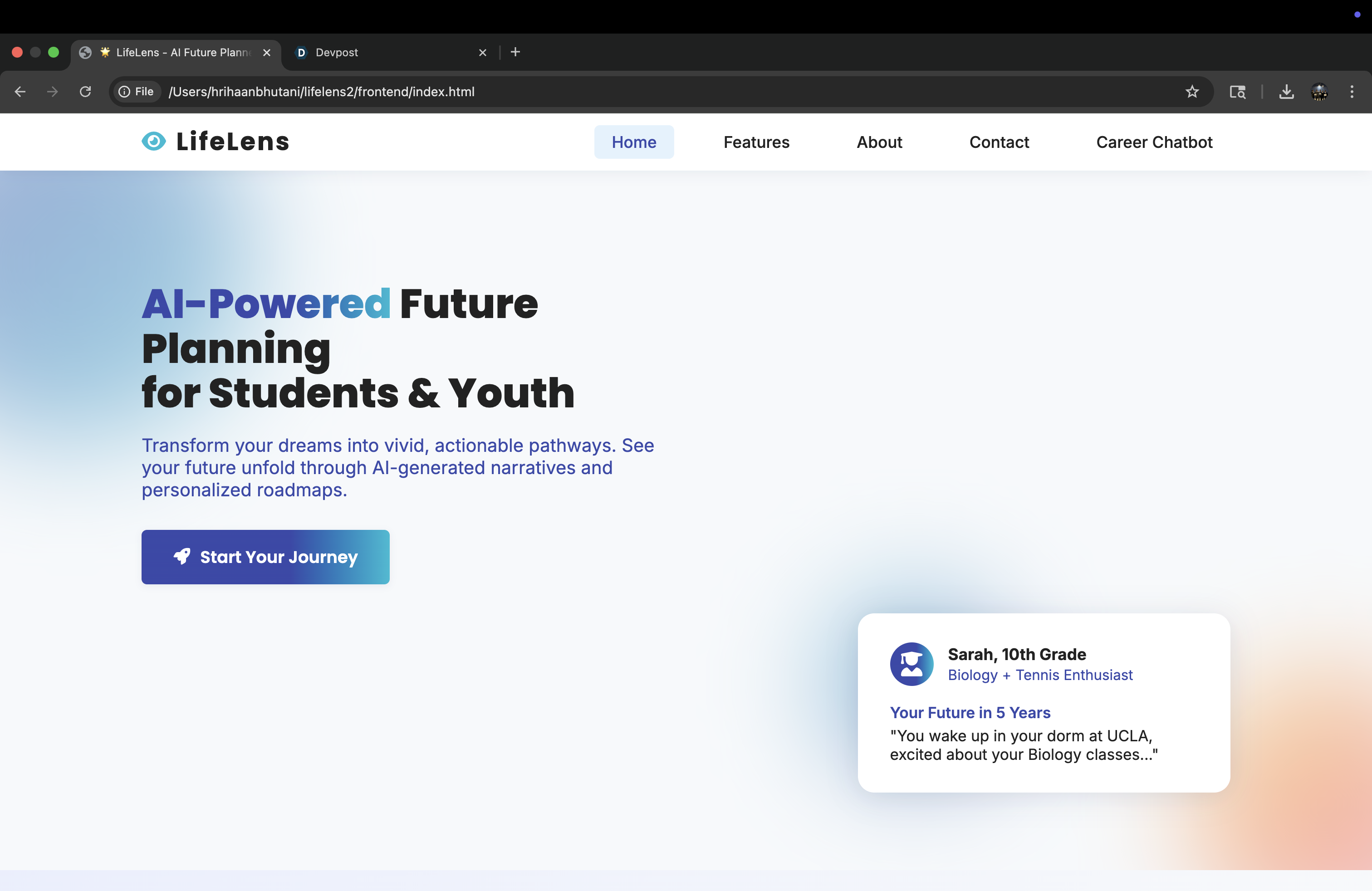Screen dimensions: 1372x891
Task: Click the browser profile avatar
Action: [1319, 92]
